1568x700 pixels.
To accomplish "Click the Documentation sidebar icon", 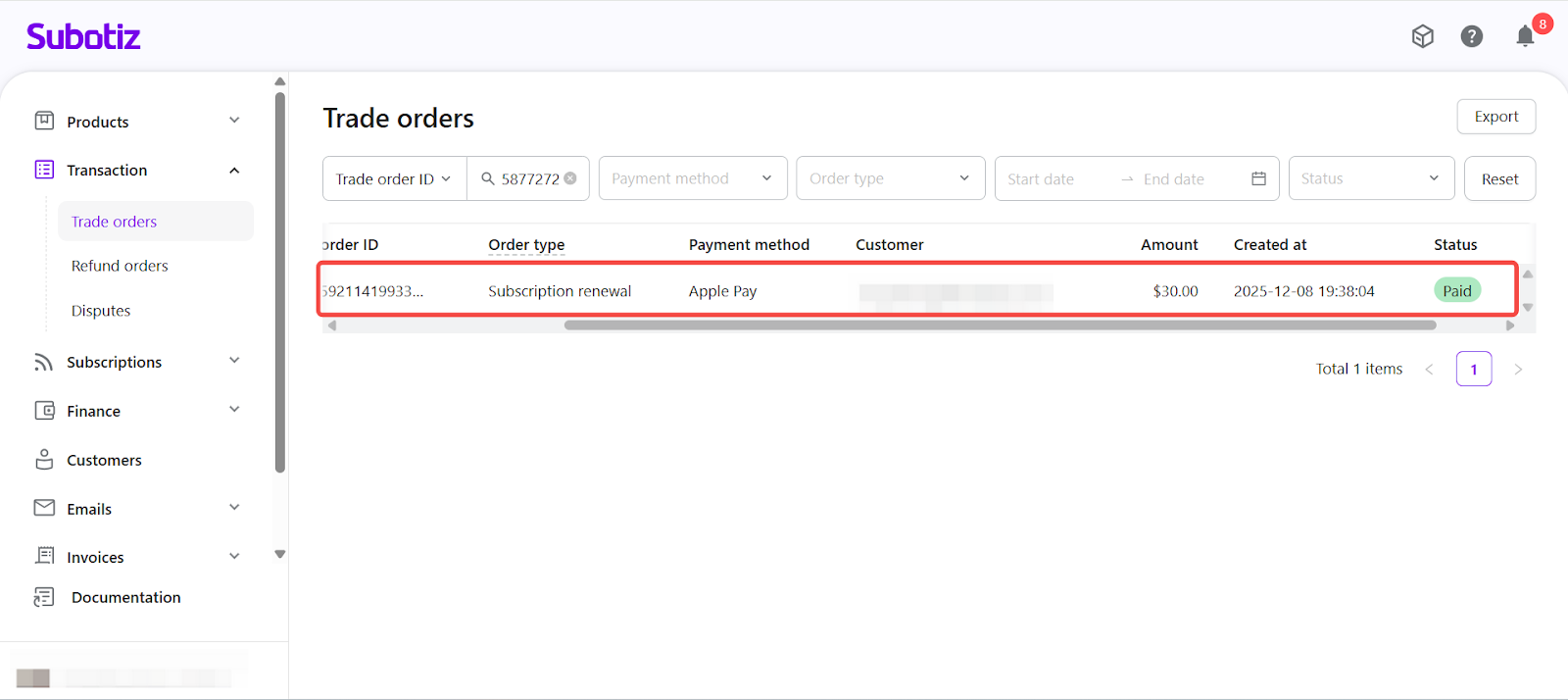I will point(44,597).
